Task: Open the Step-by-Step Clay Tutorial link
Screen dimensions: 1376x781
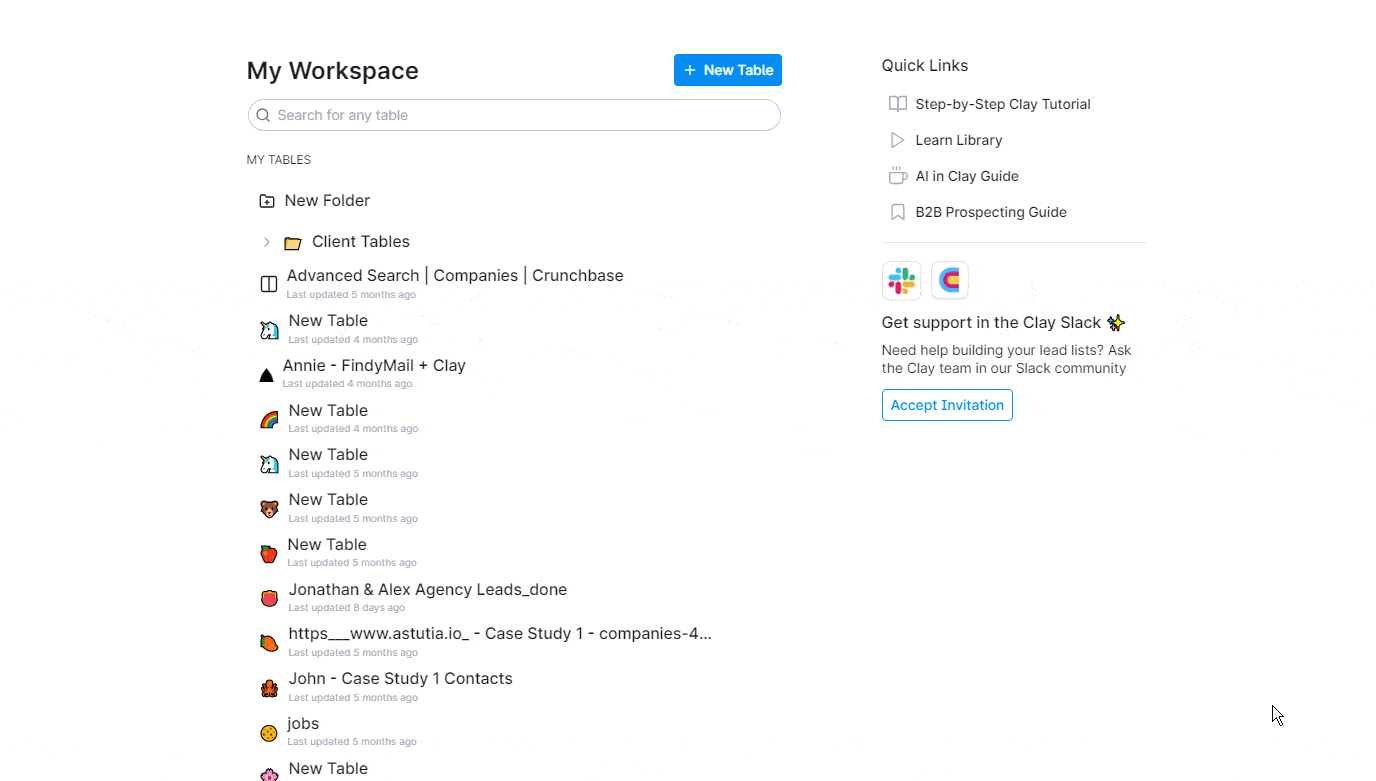Action: point(1003,104)
